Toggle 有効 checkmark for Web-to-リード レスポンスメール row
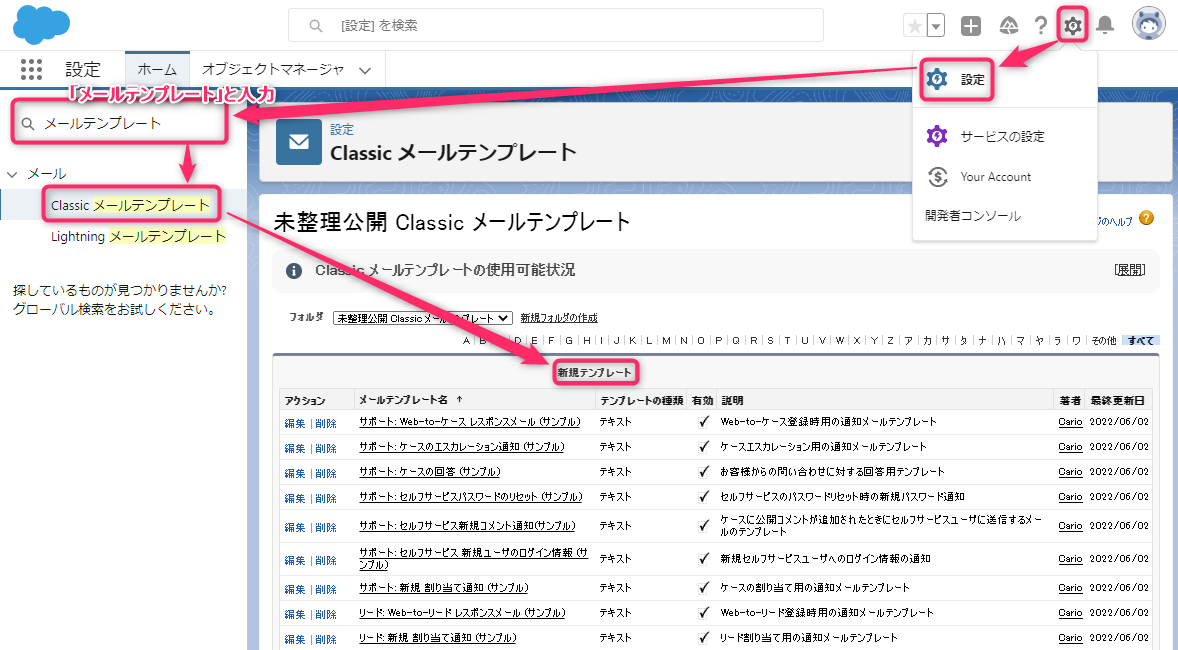1178x650 pixels. point(703,612)
